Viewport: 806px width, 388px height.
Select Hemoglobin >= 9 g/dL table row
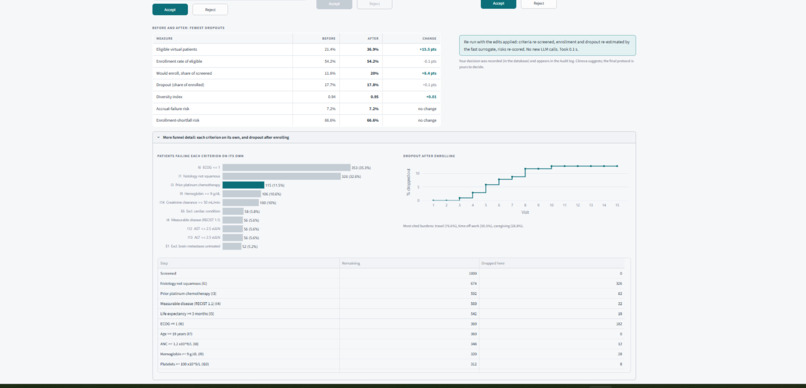coord(392,354)
